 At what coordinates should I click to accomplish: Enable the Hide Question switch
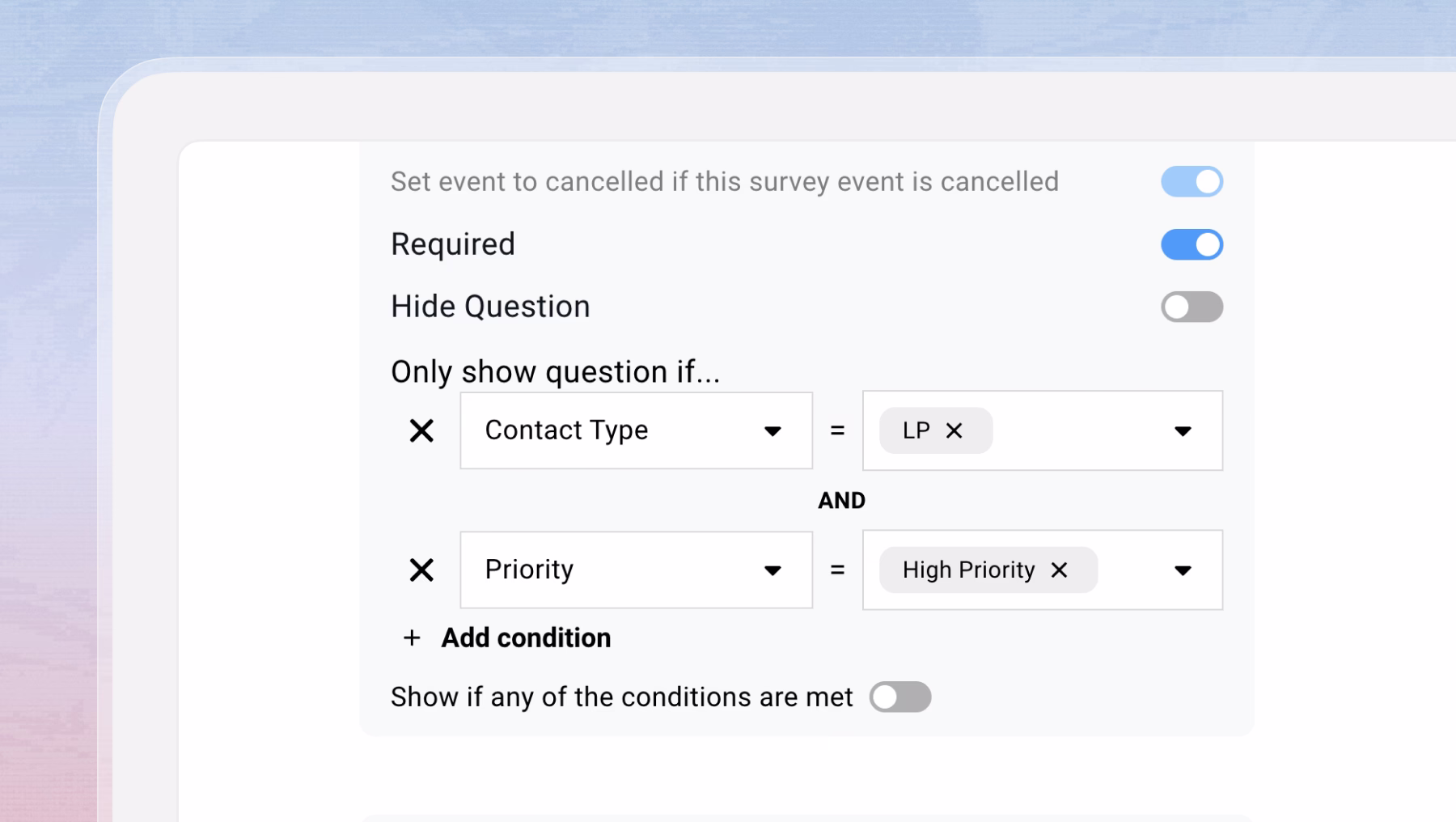click(x=1191, y=307)
